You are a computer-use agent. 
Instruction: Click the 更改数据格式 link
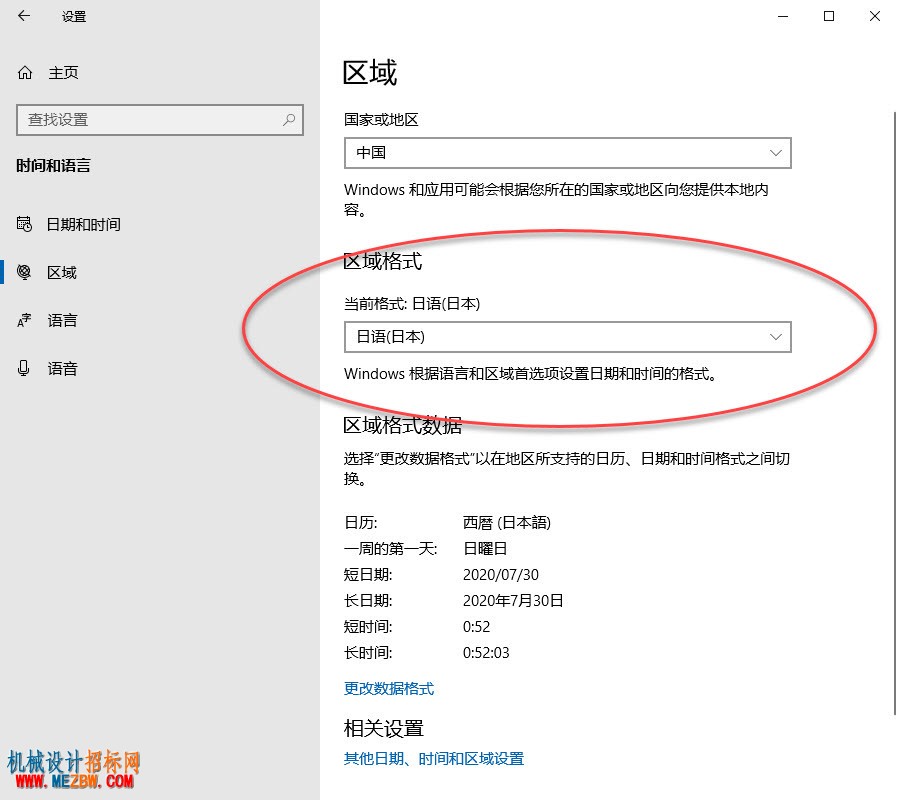coord(389,688)
